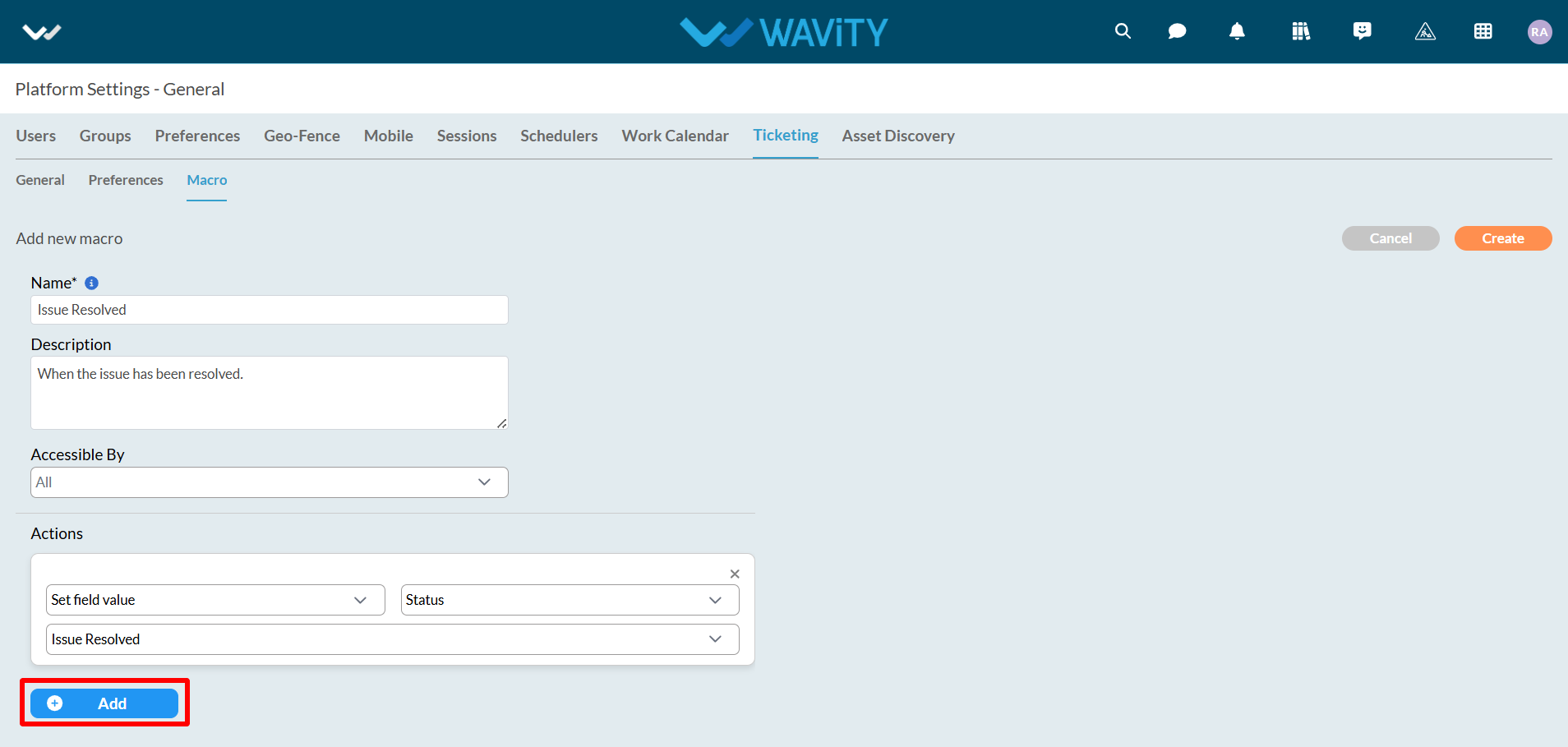Open the notifications bell icon
Viewport: 1568px width, 747px height.
coord(1237,31)
